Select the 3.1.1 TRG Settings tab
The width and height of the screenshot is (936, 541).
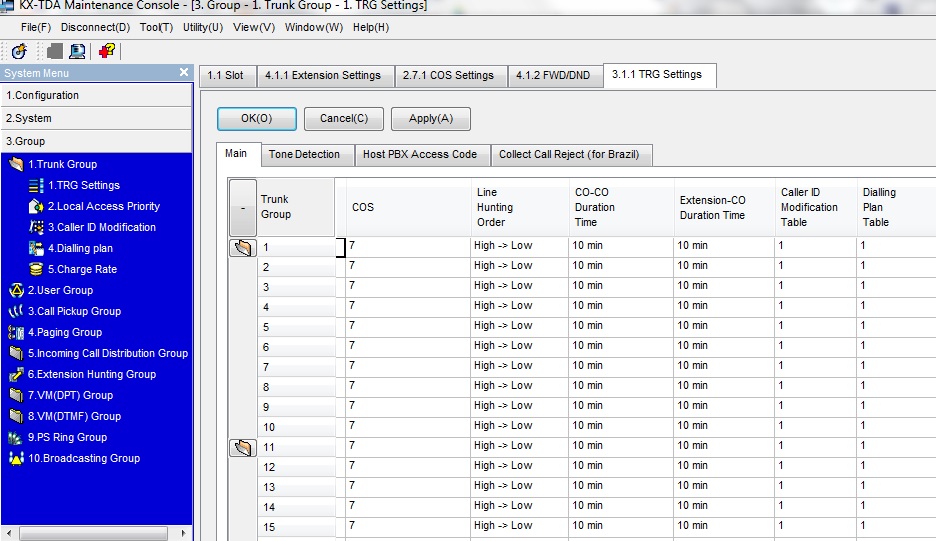point(660,75)
